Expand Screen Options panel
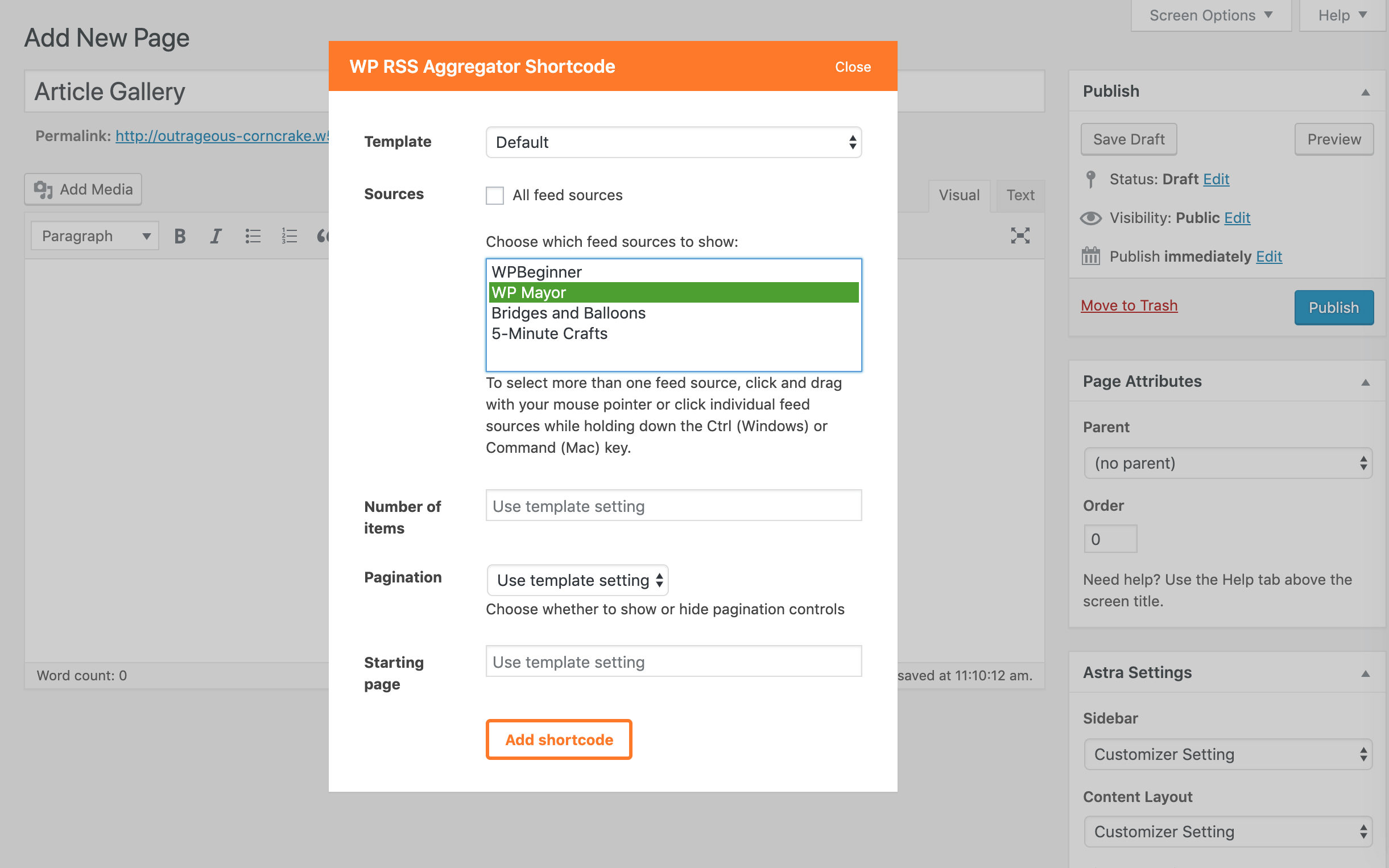 (1211, 15)
